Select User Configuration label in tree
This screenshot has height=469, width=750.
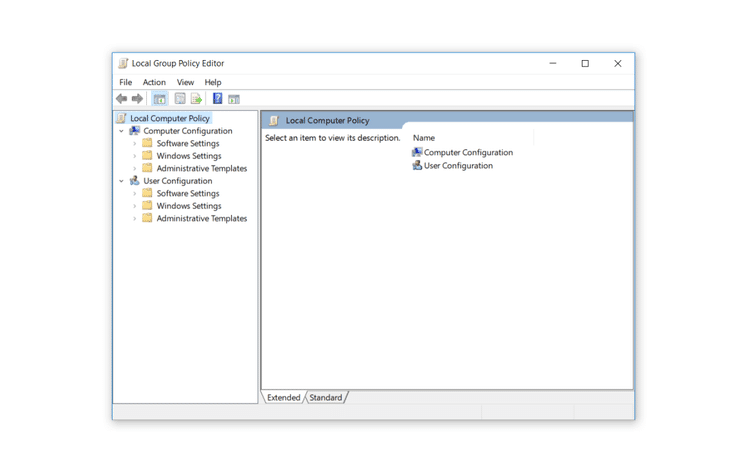tap(178, 181)
